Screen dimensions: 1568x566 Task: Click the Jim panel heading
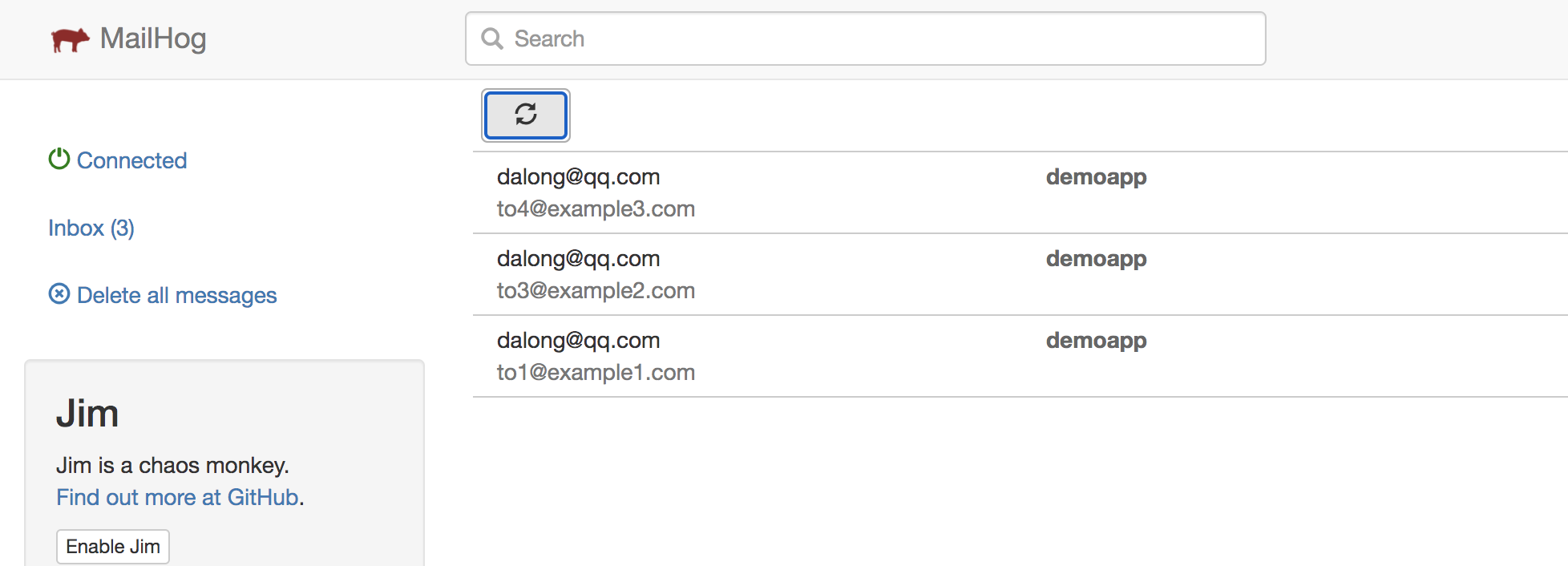(x=87, y=414)
